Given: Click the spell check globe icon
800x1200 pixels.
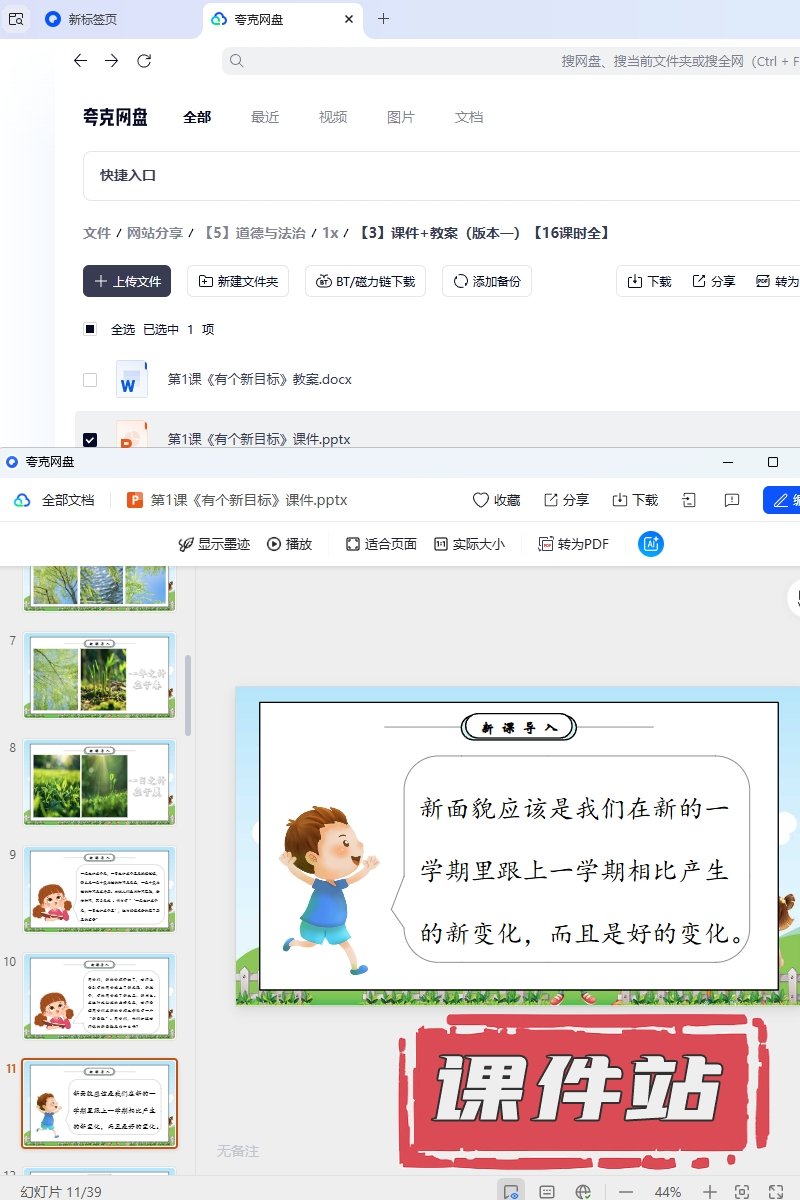Looking at the screenshot, I should pos(583,1191).
